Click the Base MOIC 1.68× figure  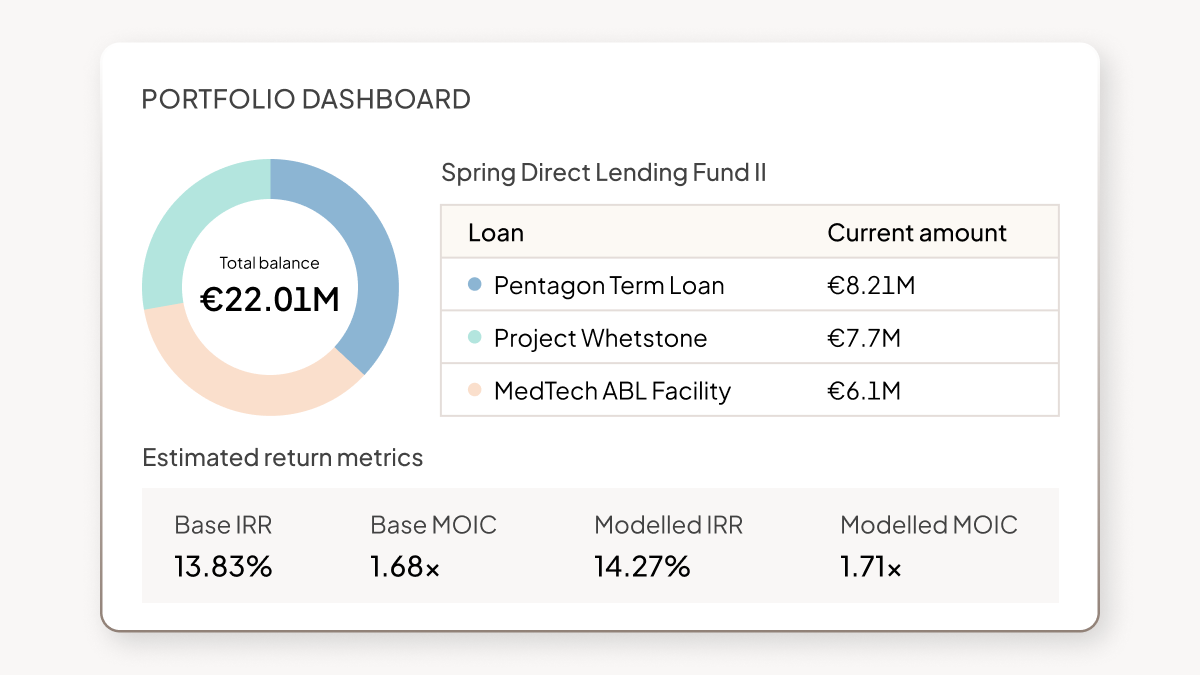[403, 568]
